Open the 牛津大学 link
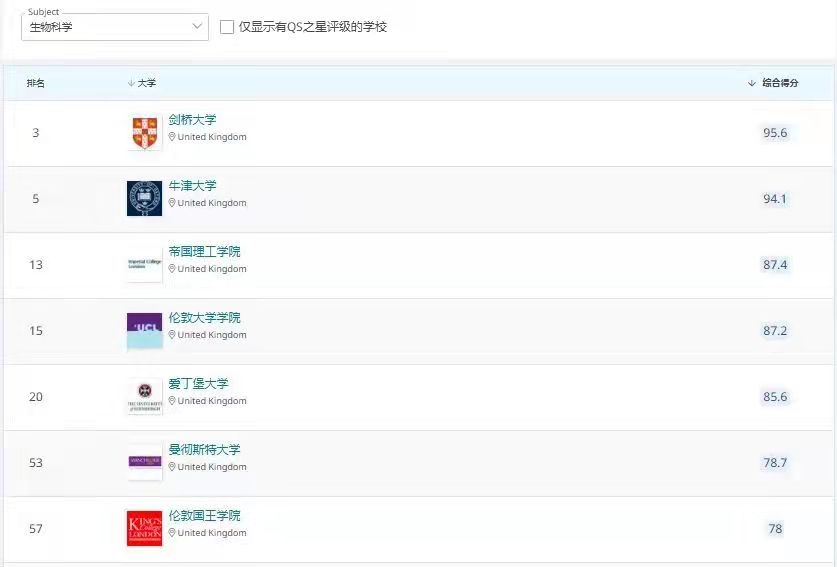The width and height of the screenshot is (837, 567). pyautogui.click(x=192, y=186)
